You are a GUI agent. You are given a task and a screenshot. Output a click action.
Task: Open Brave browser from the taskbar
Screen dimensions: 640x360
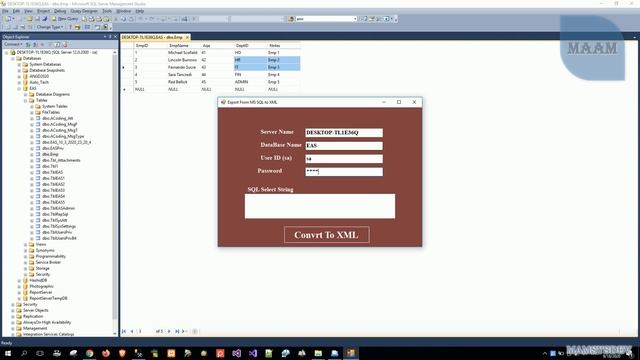[122, 353]
